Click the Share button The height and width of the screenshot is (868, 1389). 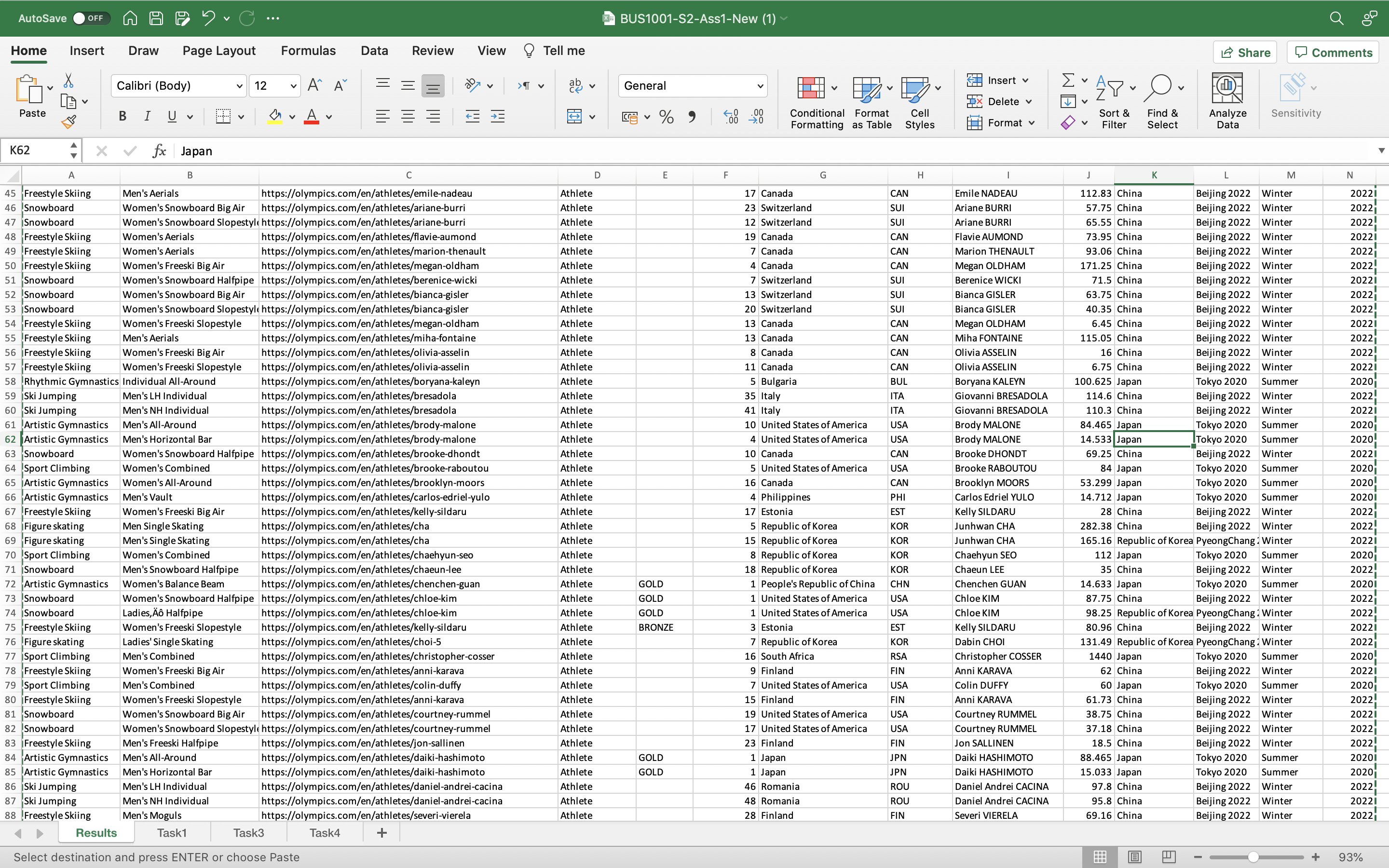coord(1244,53)
